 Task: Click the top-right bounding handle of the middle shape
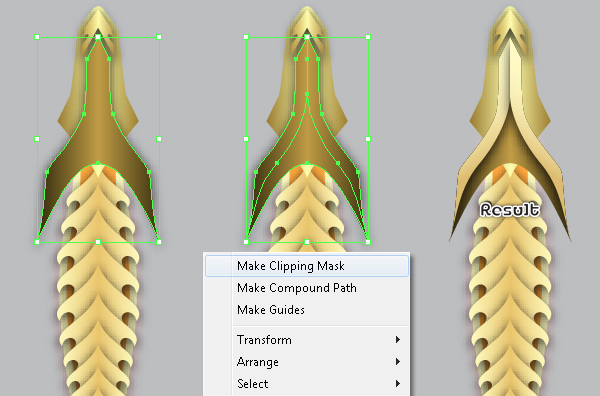pyautogui.click(x=368, y=37)
